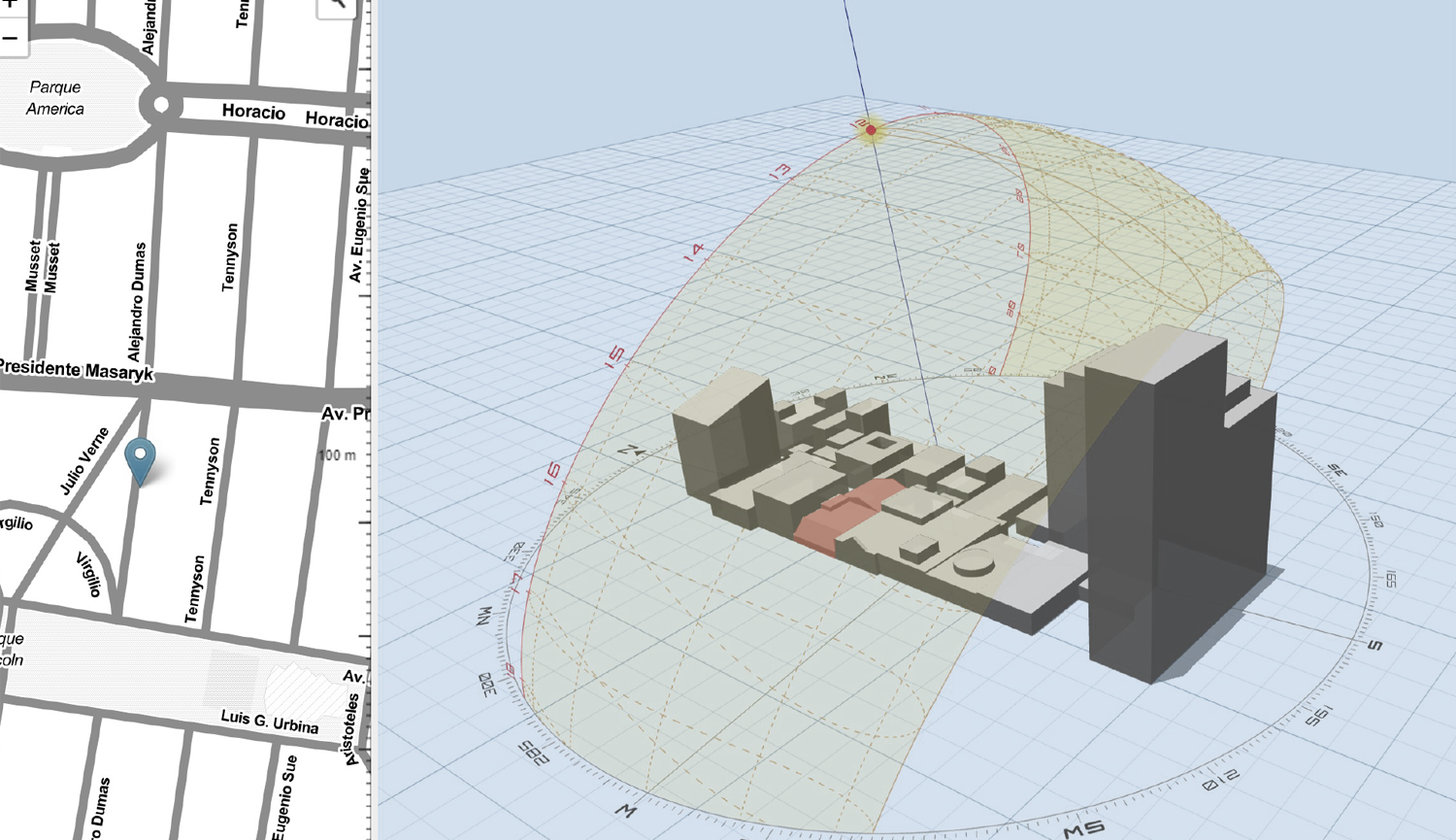Click the roundabout center beside Parque America
Viewport: 1456px width, 840px height.
pyautogui.click(x=161, y=105)
